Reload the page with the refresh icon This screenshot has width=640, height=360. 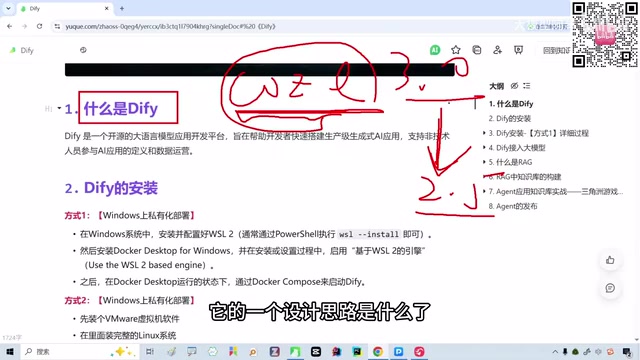coord(39,26)
